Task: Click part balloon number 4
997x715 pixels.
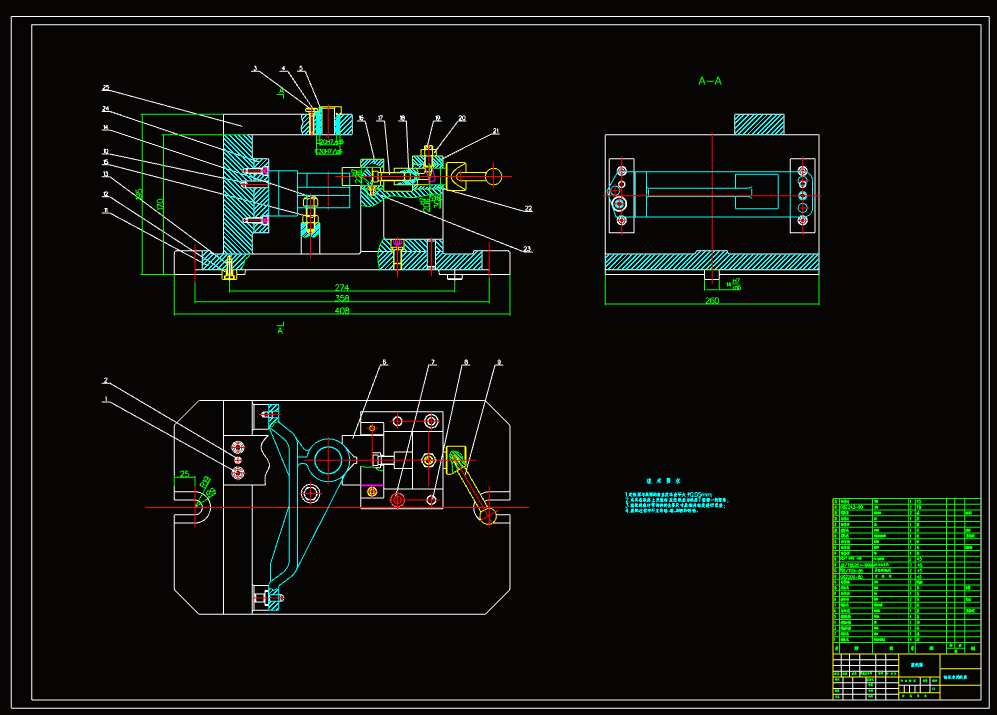Action: point(283,69)
